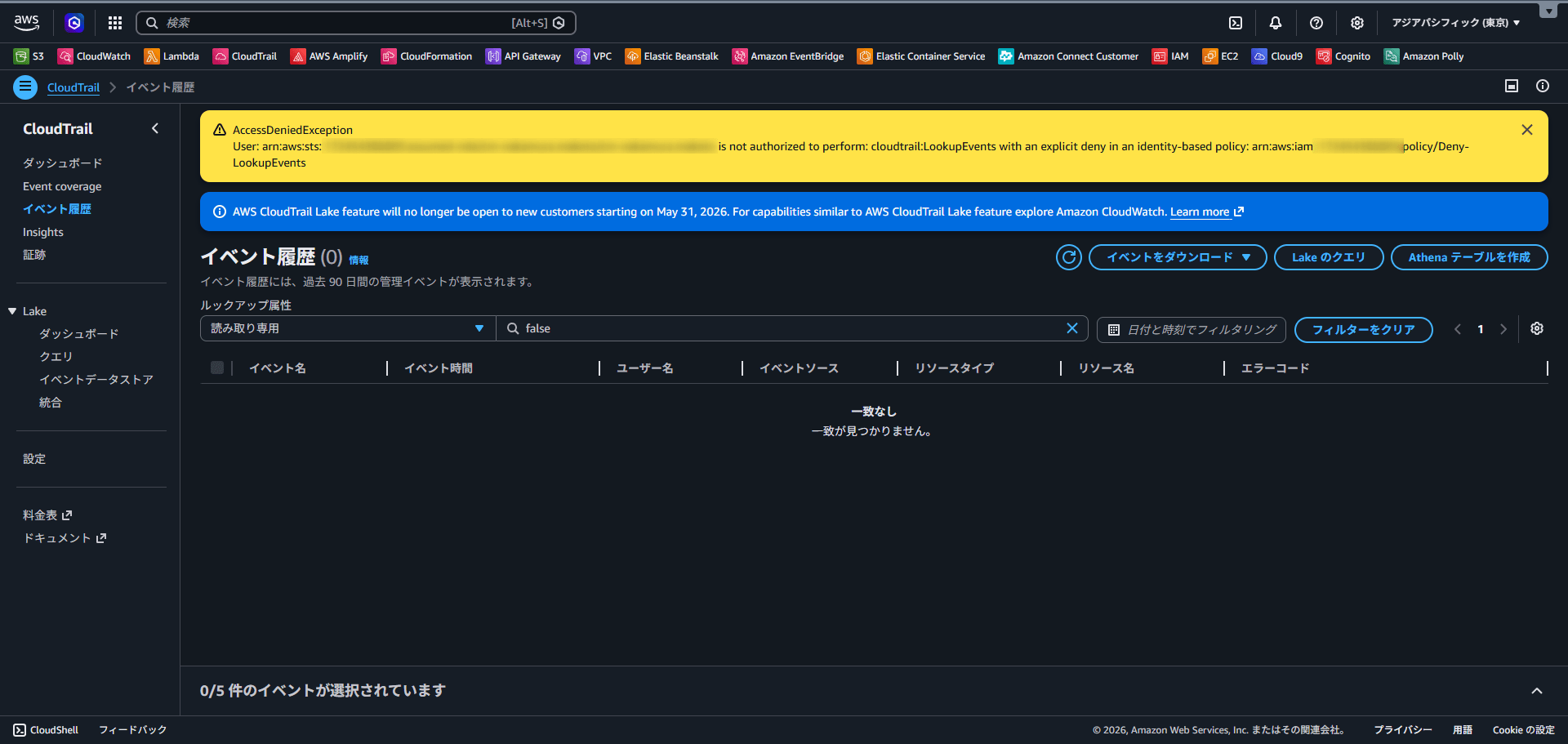Open the 情報 link beside イベント履歴

[x=359, y=260]
